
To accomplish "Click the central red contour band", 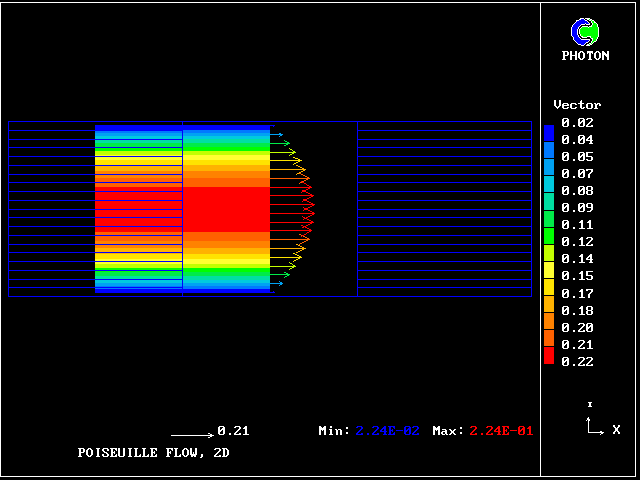I will (226, 208).
